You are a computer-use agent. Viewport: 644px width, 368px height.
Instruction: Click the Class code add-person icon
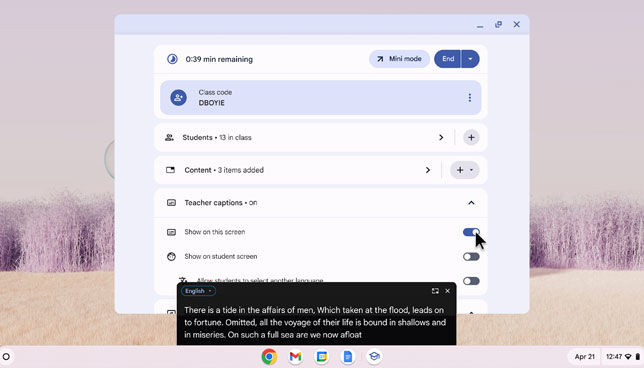178,98
